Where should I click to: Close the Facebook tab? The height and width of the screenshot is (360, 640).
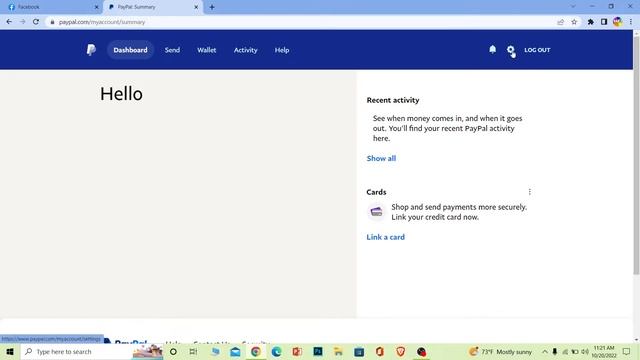(96, 7)
